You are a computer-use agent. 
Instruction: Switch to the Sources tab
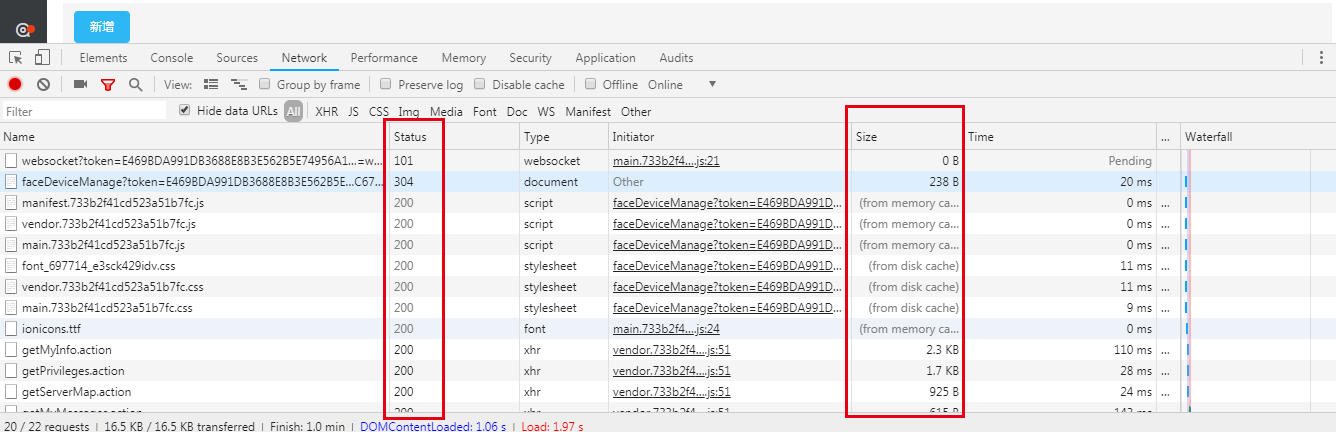(x=237, y=58)
